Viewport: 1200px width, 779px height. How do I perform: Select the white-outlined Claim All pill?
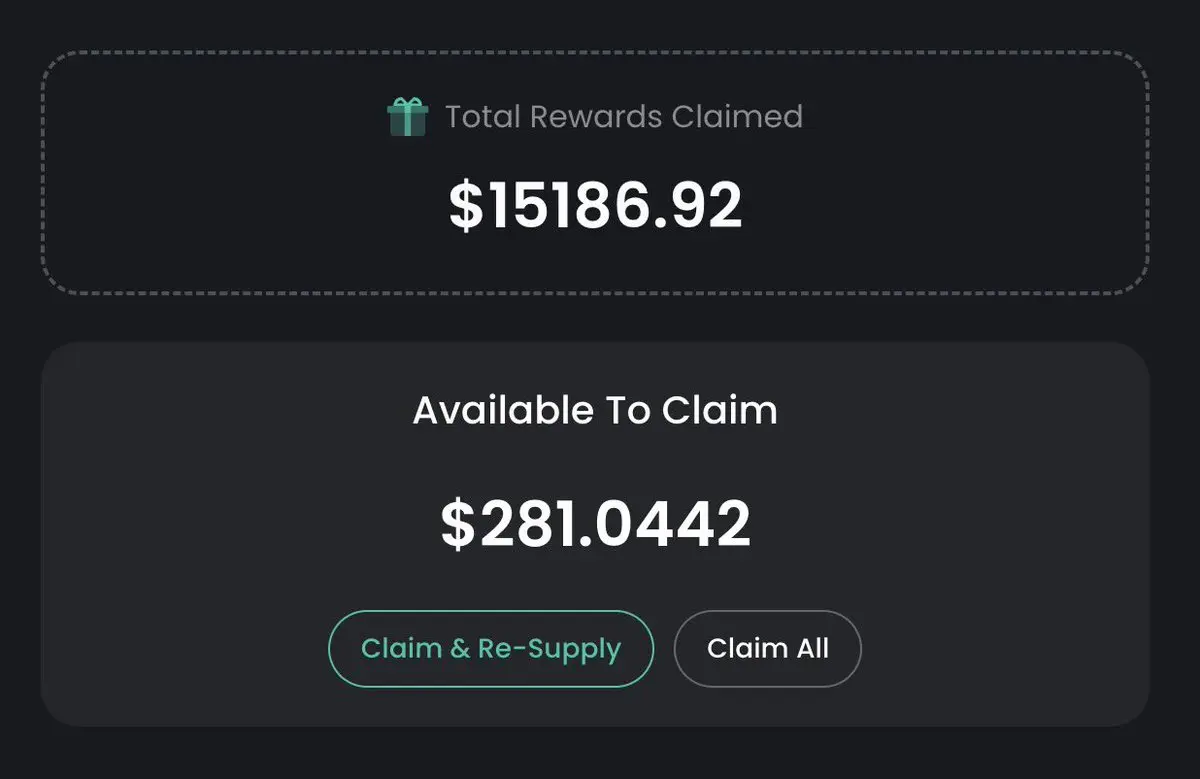pyautogui.click(x=768, y=648)
